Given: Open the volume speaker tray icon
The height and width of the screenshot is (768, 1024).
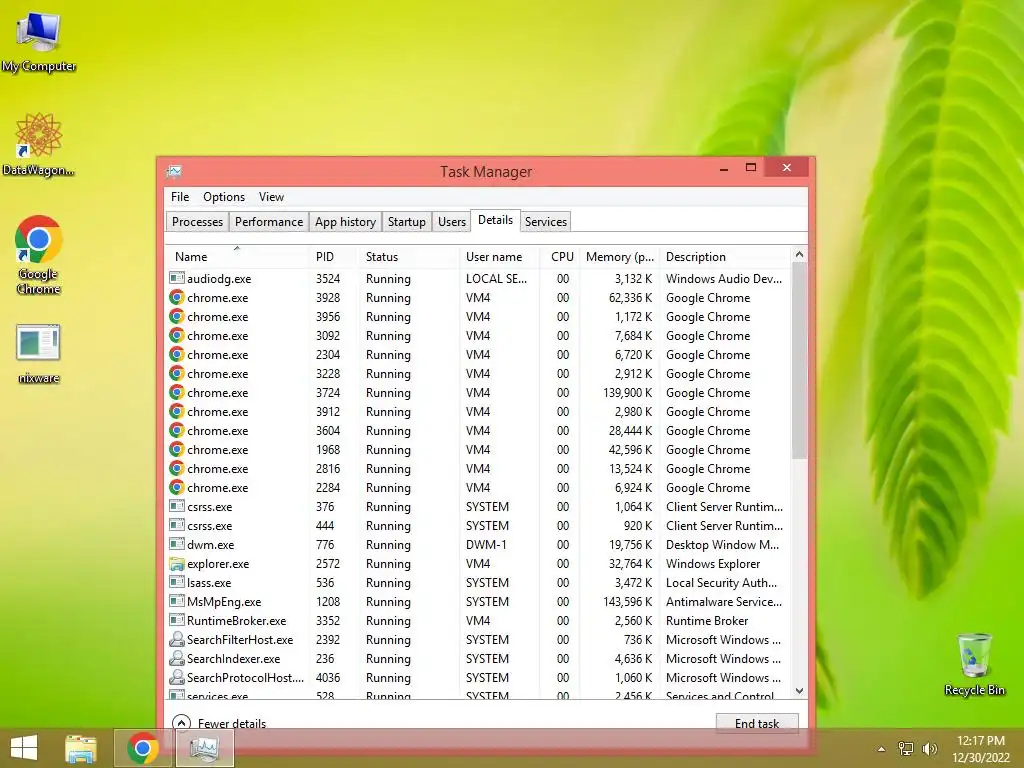Looking at the screenshot, I should coord(929,749).
